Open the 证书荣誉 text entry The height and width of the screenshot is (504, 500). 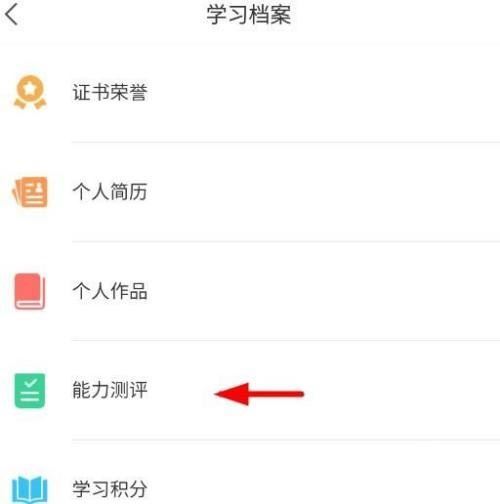(110, 92)
